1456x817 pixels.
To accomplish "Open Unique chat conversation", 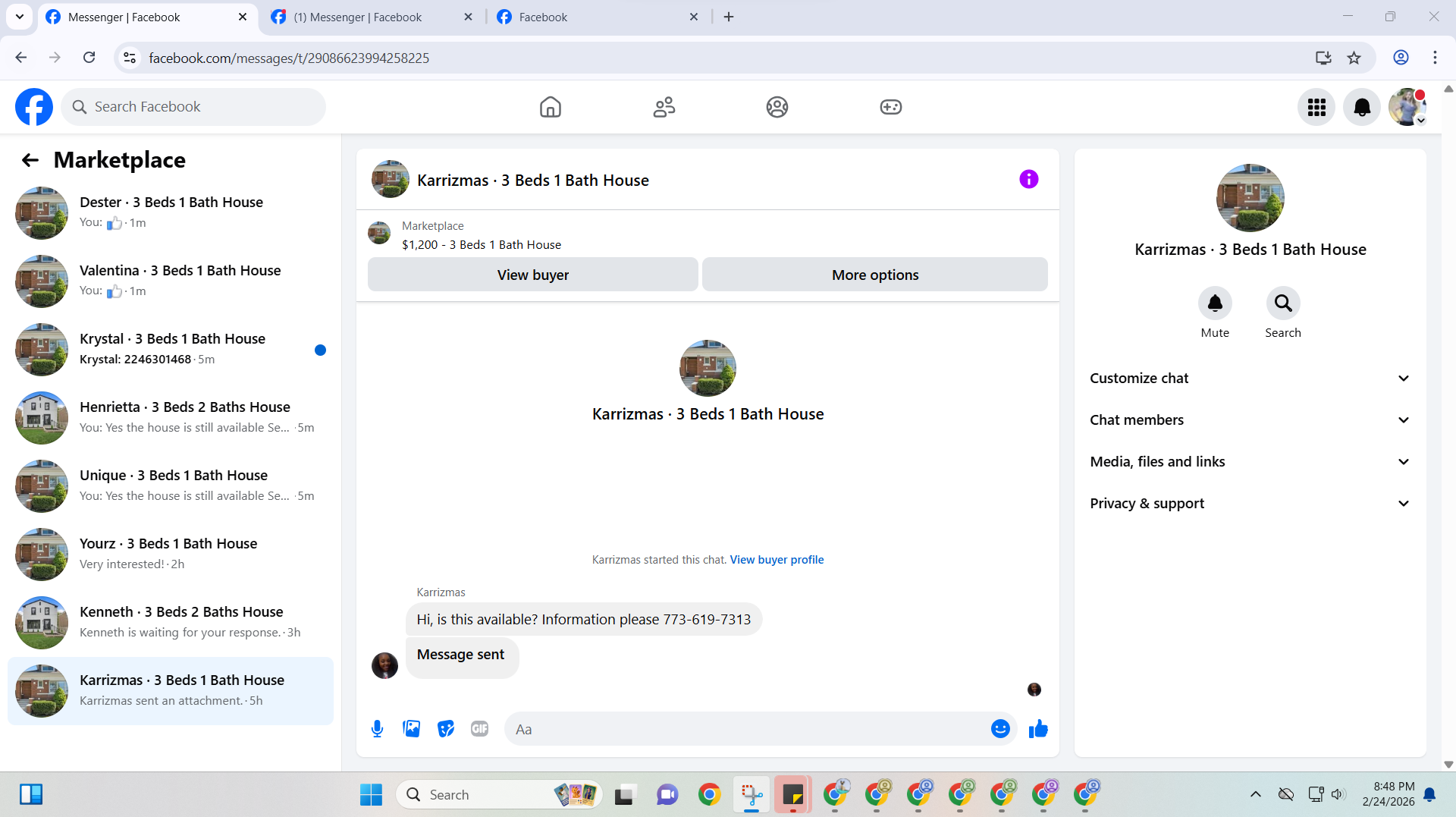I will 171,486.
